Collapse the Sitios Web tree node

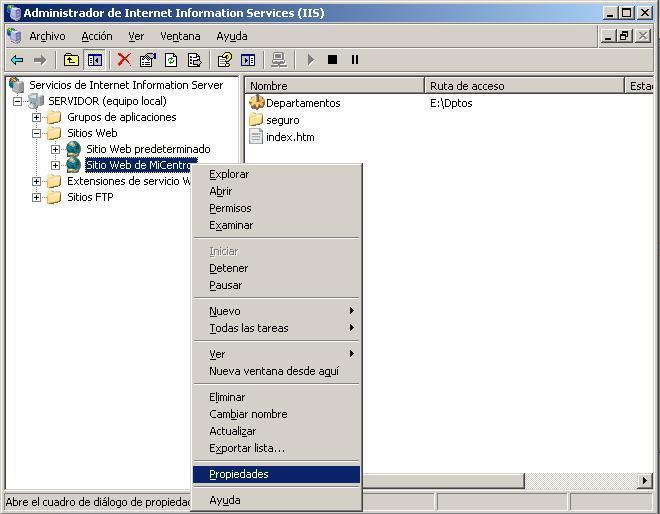37,133
